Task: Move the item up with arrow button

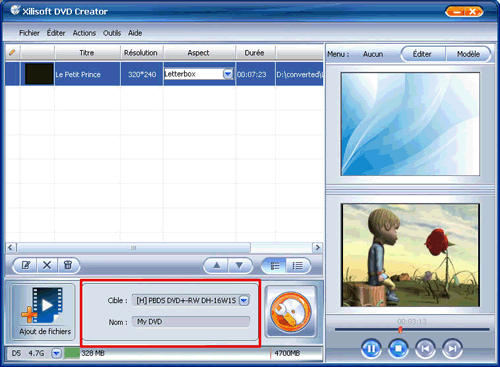Action: [217, 265]
